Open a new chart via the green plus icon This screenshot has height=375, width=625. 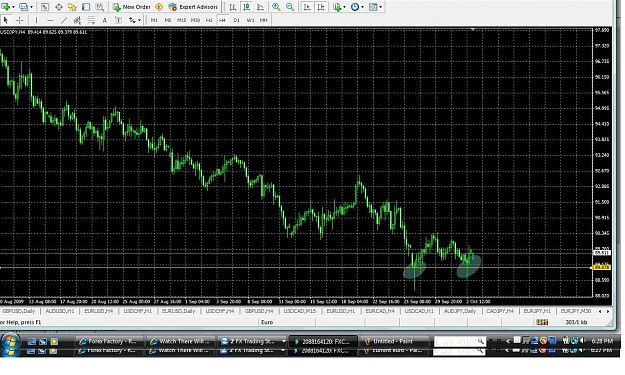6,7
